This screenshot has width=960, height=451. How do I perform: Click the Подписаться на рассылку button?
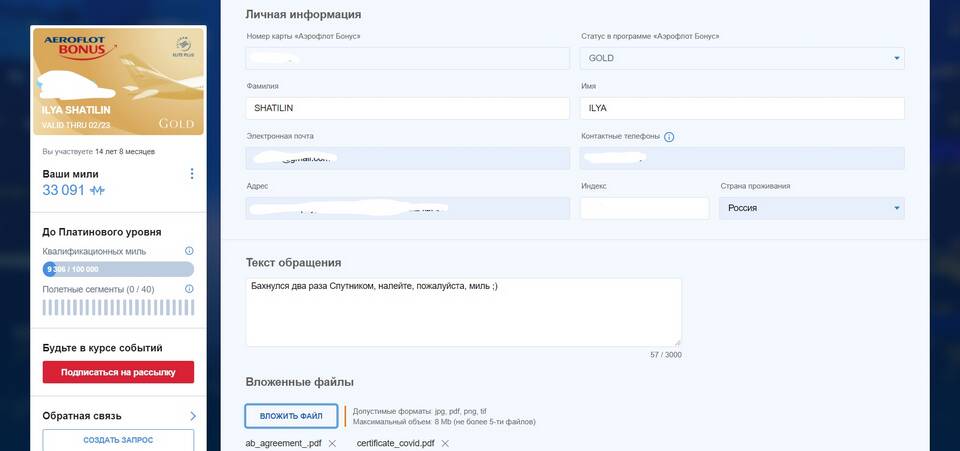[118, 372]
